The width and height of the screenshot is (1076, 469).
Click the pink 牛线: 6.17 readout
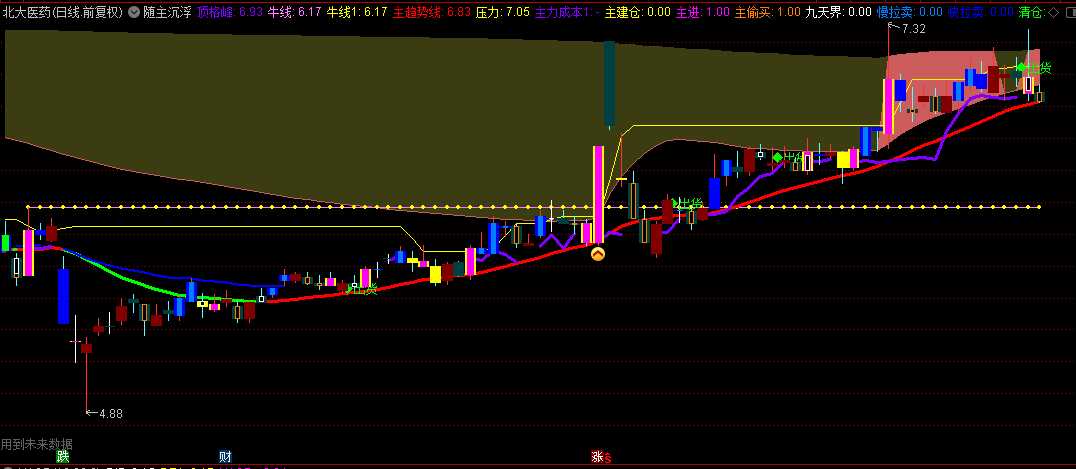point(294,12)
